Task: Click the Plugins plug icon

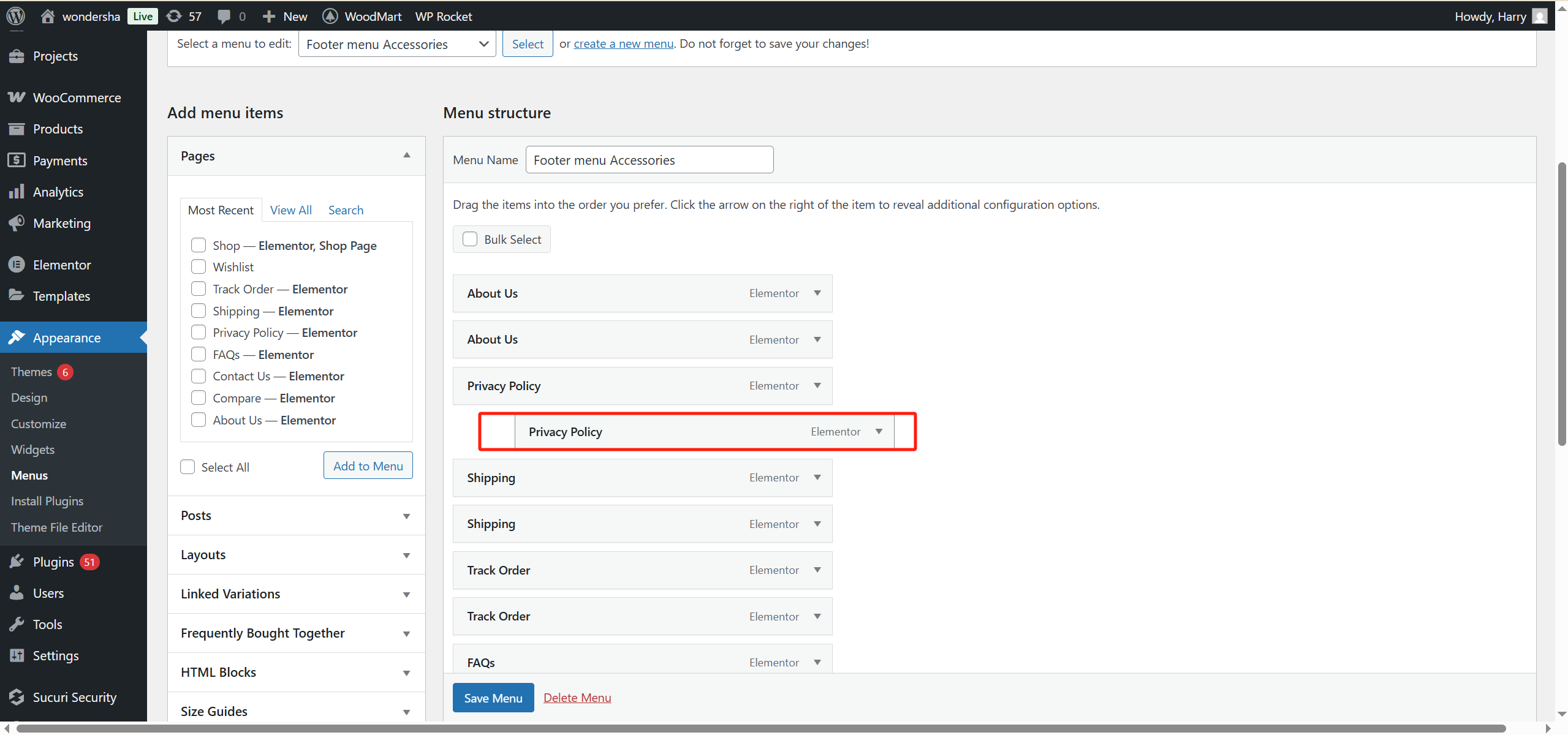Action: click(17, 562)
